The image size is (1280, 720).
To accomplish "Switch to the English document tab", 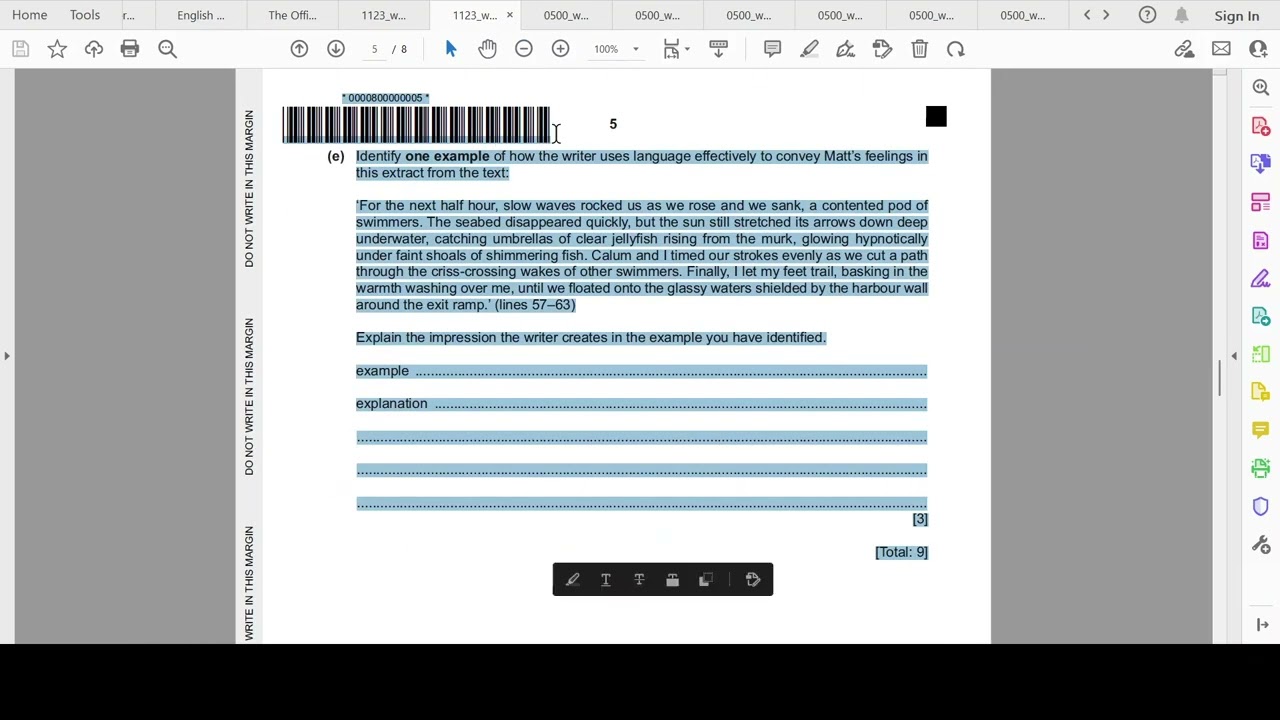I will click(x=201, y=15).
